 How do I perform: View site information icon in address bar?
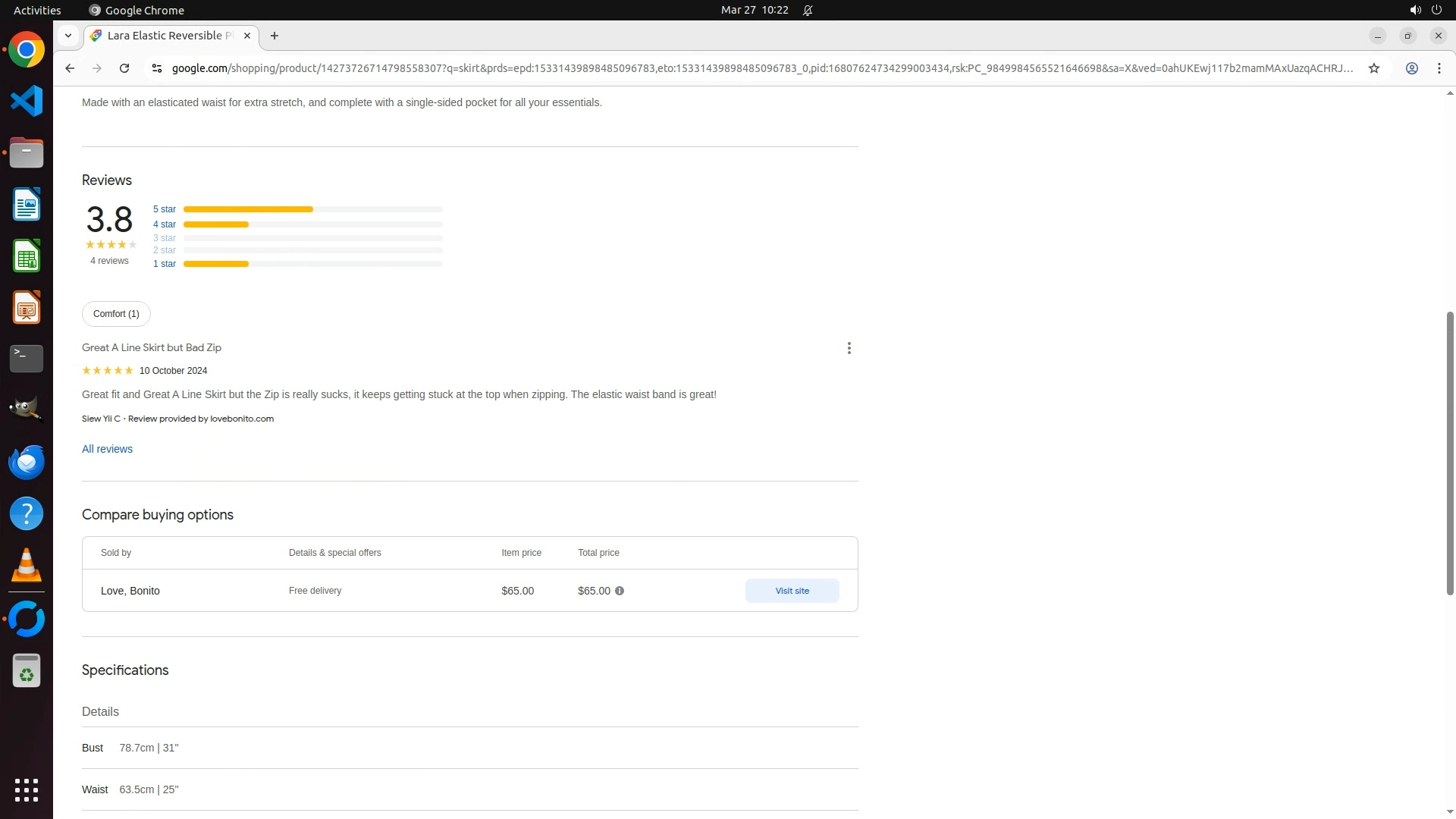156,68
